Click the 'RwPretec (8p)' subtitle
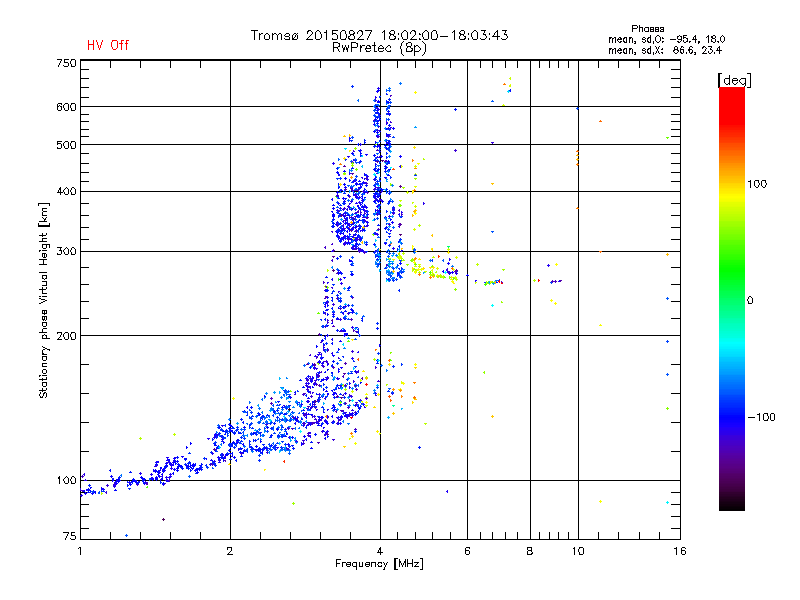The width and height of the screenshot is (800, 600). (x=379, y=48)
